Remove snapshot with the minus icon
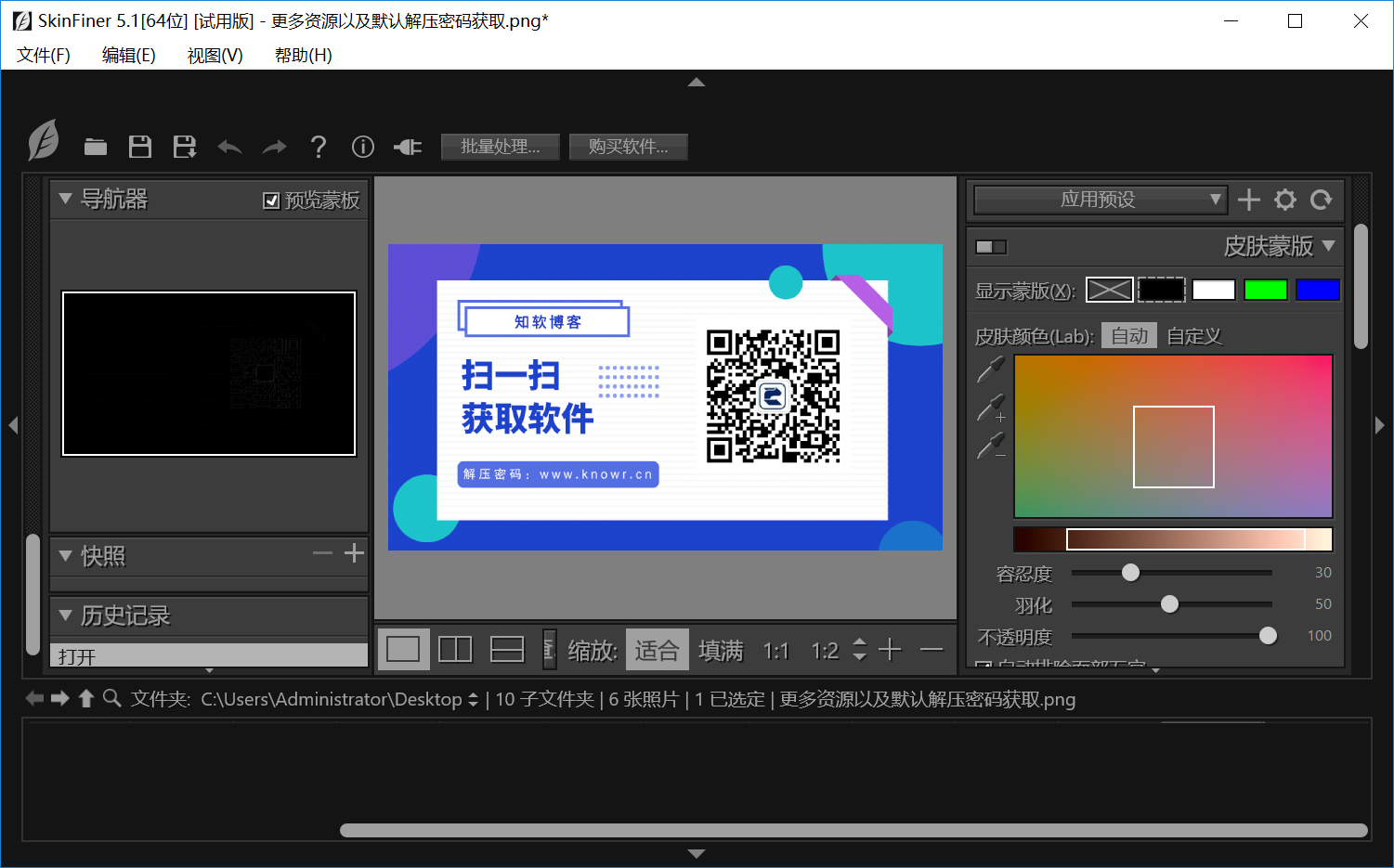This screenshot has width=1394, height=868. click(x=322, y=553)
